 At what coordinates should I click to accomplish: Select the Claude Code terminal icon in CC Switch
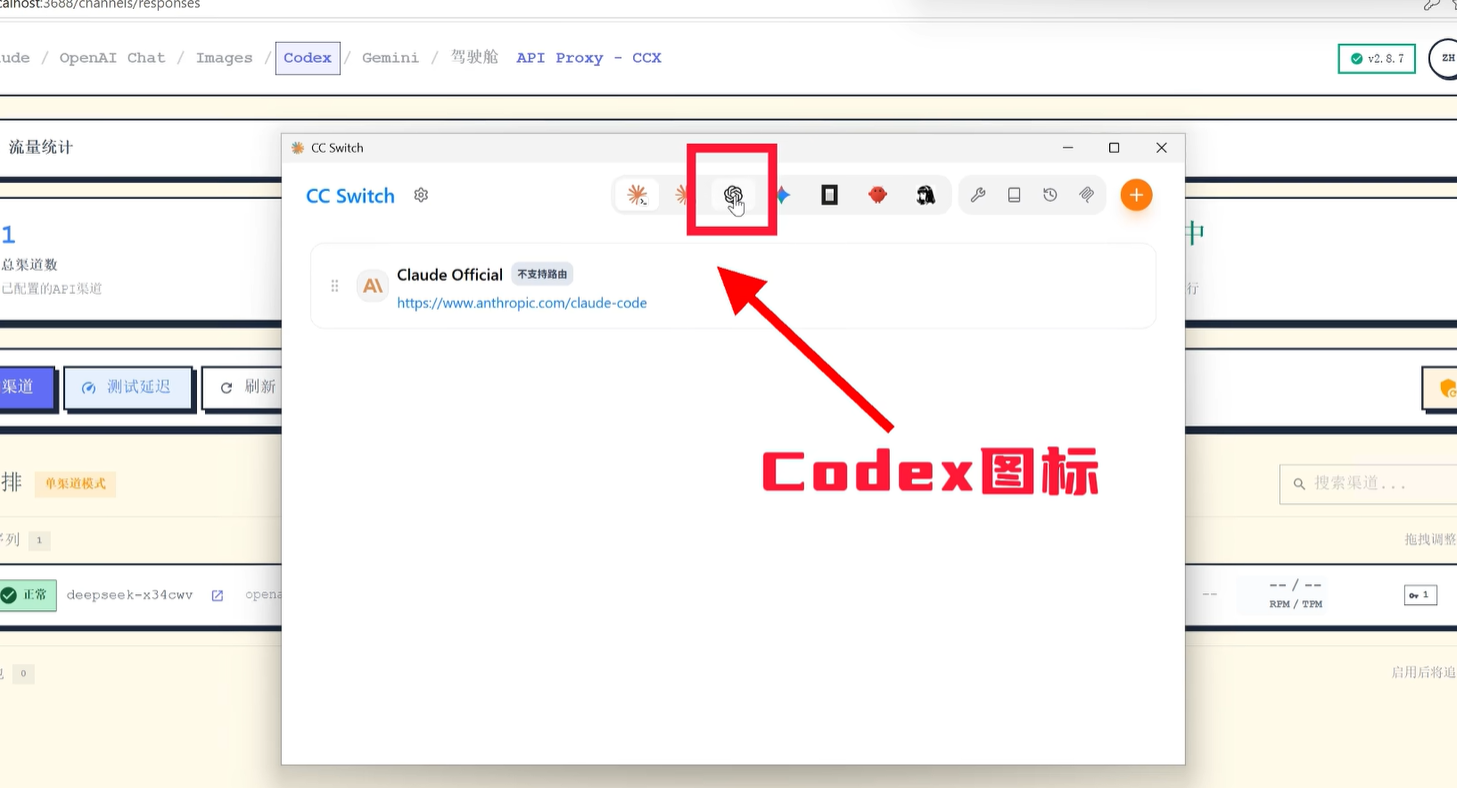[637, 195]
